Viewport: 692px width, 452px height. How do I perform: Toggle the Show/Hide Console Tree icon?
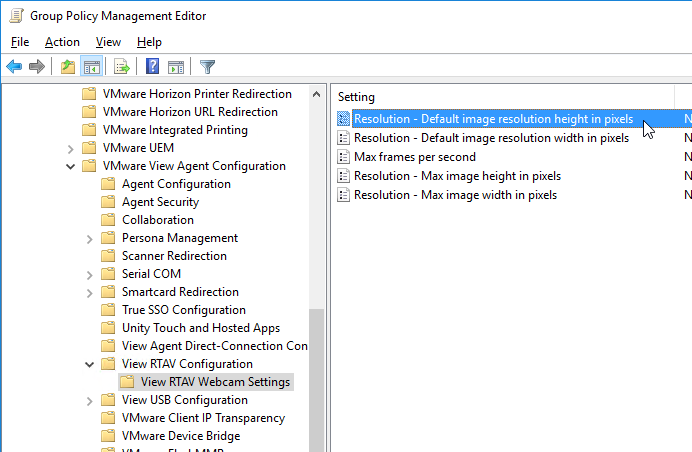(x=92, y=67)
